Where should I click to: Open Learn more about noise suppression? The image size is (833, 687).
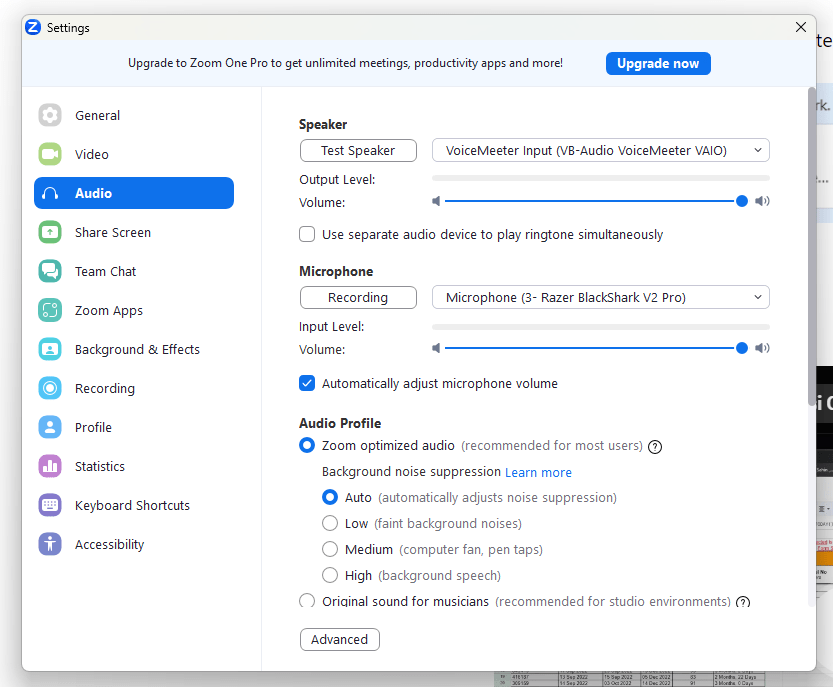click(538, 472)
